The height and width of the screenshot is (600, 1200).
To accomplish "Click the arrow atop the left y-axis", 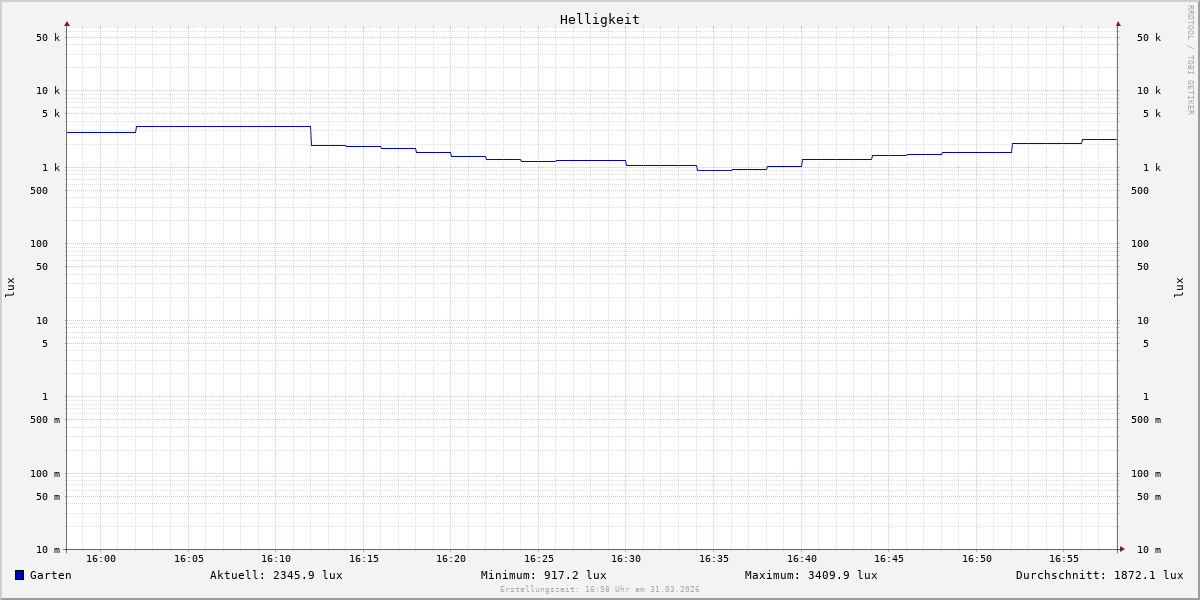I will [67, 23].
